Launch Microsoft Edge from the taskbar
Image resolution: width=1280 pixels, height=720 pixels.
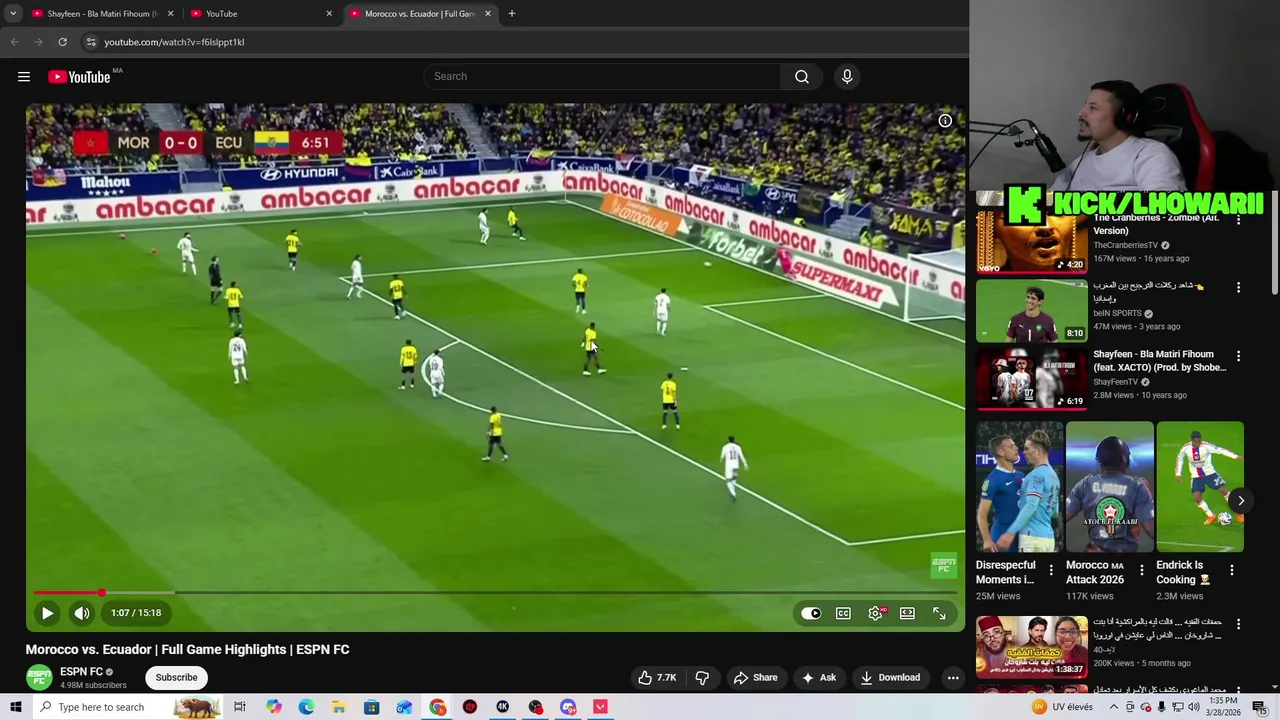coord(306,707)
